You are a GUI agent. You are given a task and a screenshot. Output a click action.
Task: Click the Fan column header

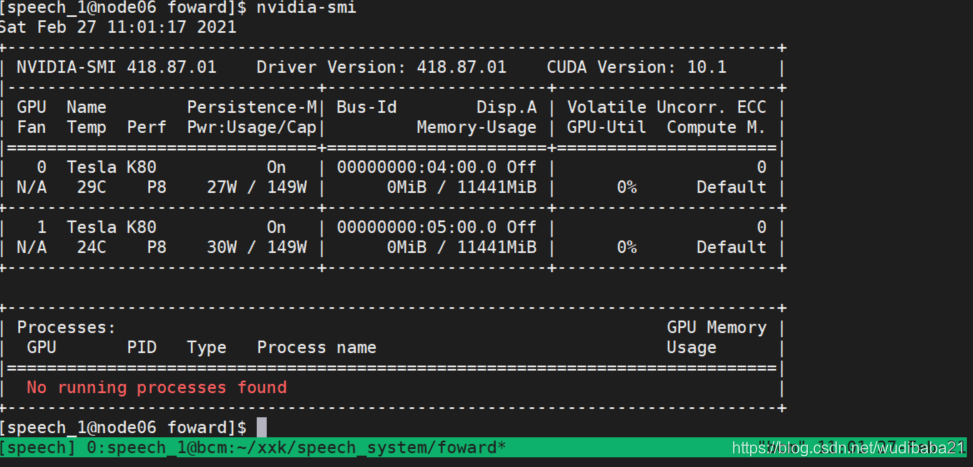pos(31,128)
